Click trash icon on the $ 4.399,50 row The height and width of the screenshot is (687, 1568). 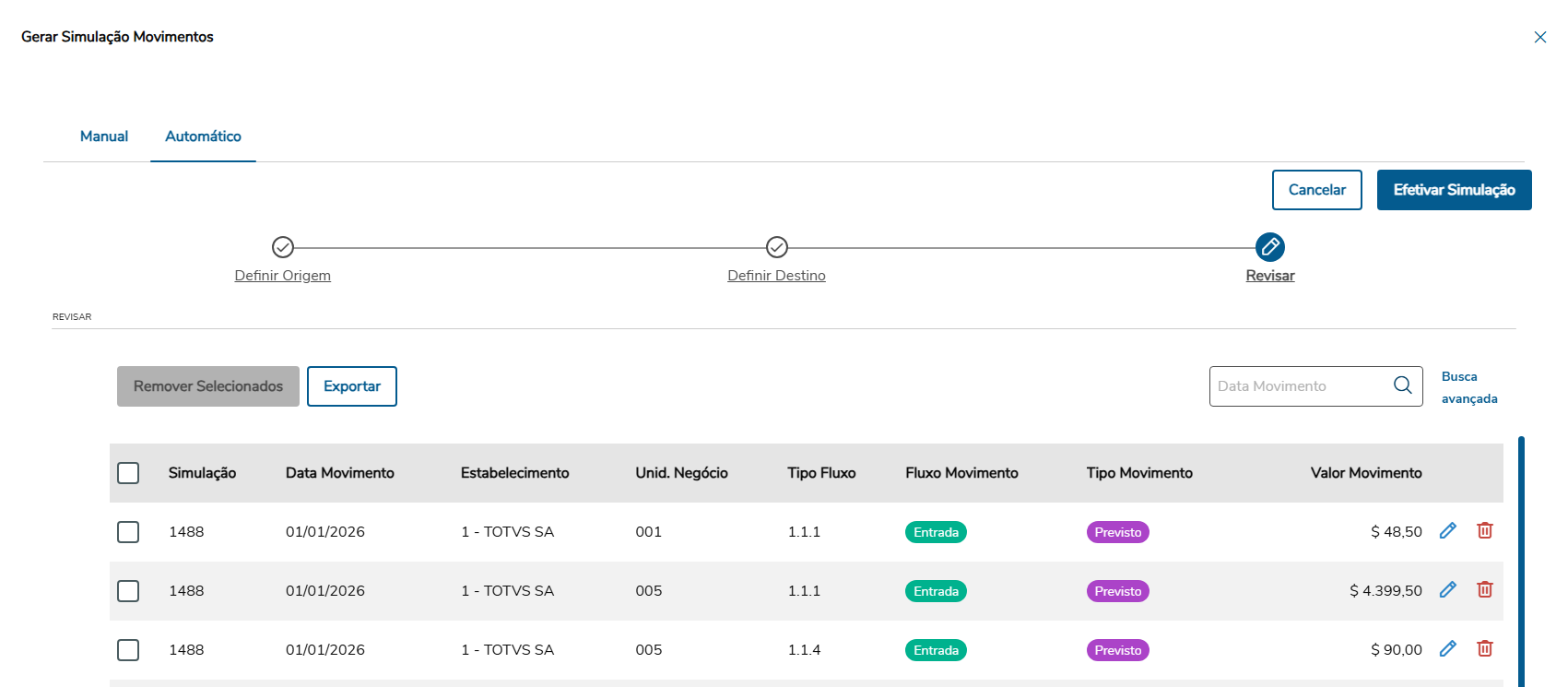click(x=1485, y=589)
